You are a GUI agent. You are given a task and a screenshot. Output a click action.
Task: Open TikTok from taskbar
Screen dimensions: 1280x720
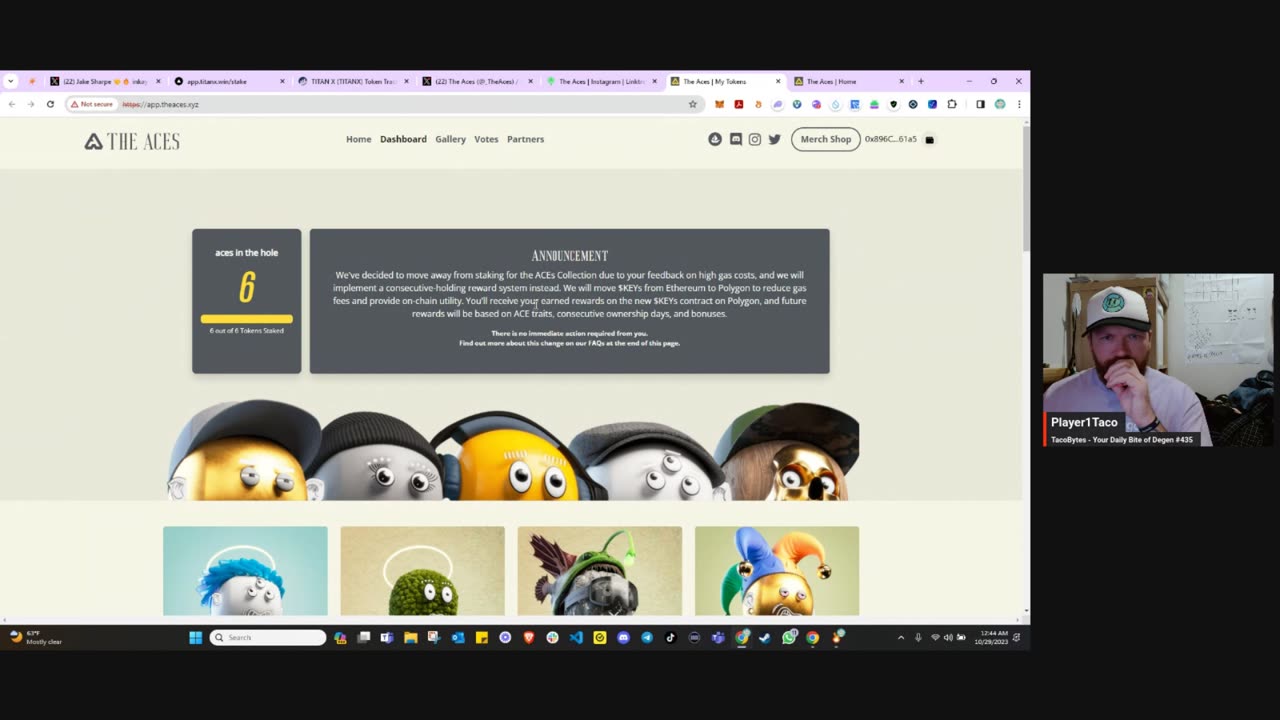(x=670, y=637)
